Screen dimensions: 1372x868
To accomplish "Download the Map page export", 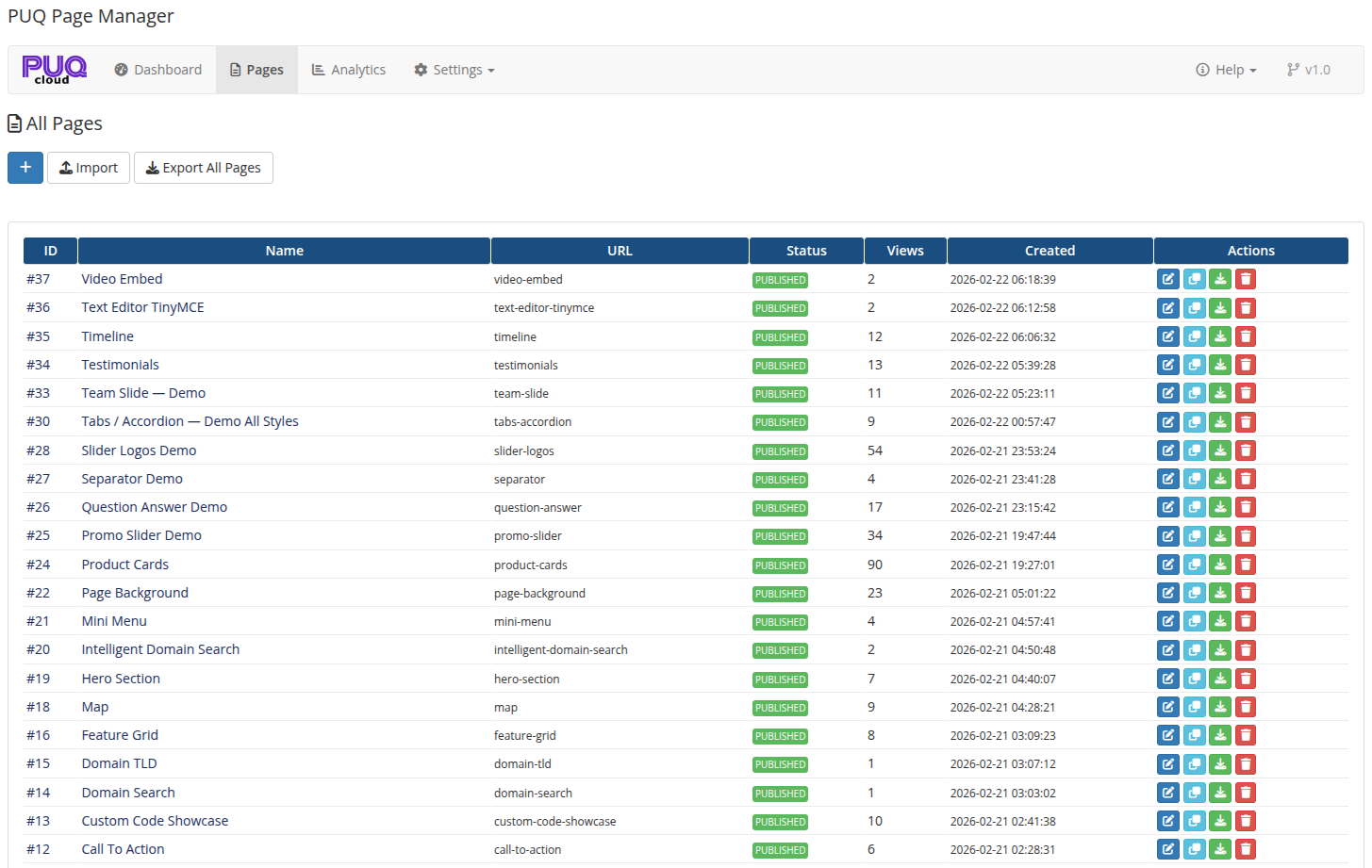I will click(1219, 707).
